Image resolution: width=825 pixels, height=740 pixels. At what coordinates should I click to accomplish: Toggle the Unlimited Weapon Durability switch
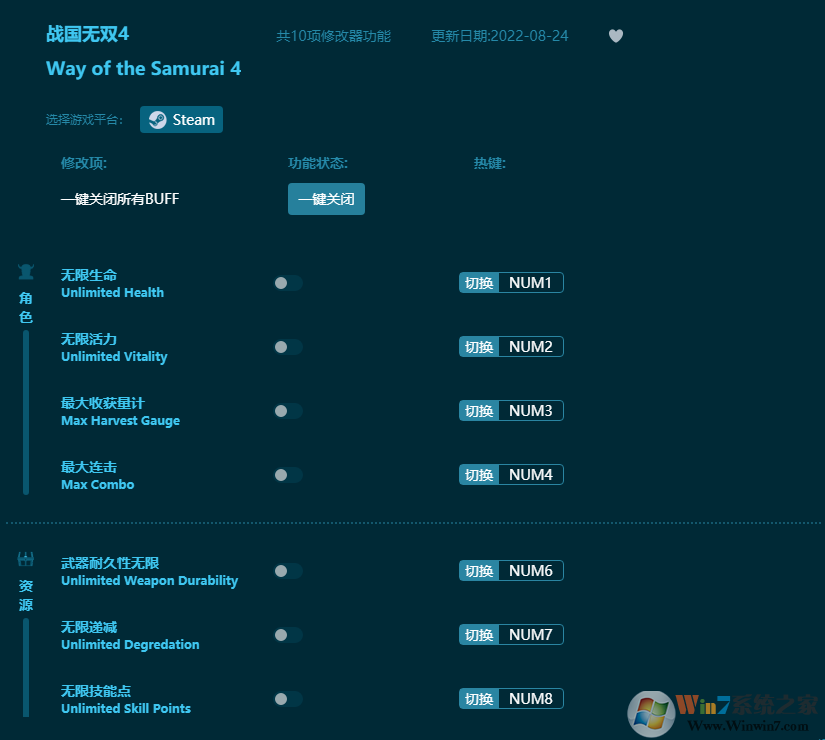pyautogui.click(x=288, y=571)
